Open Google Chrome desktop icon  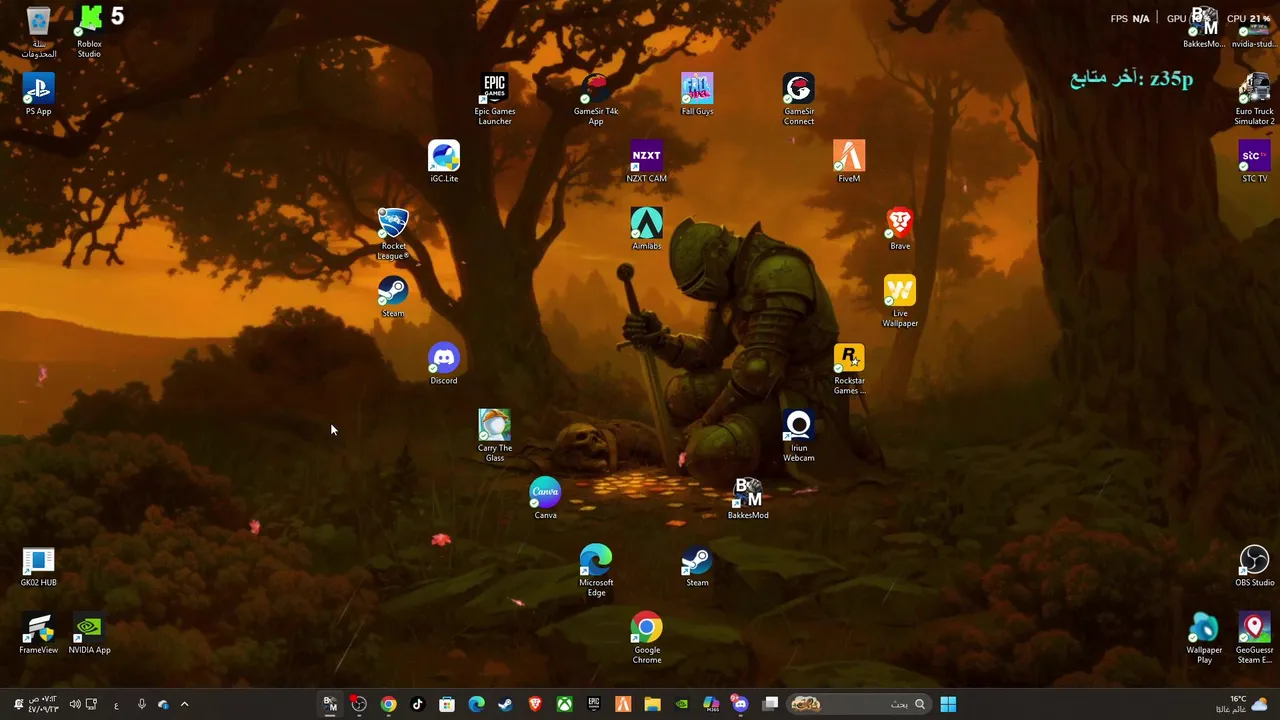click(646, 637)
